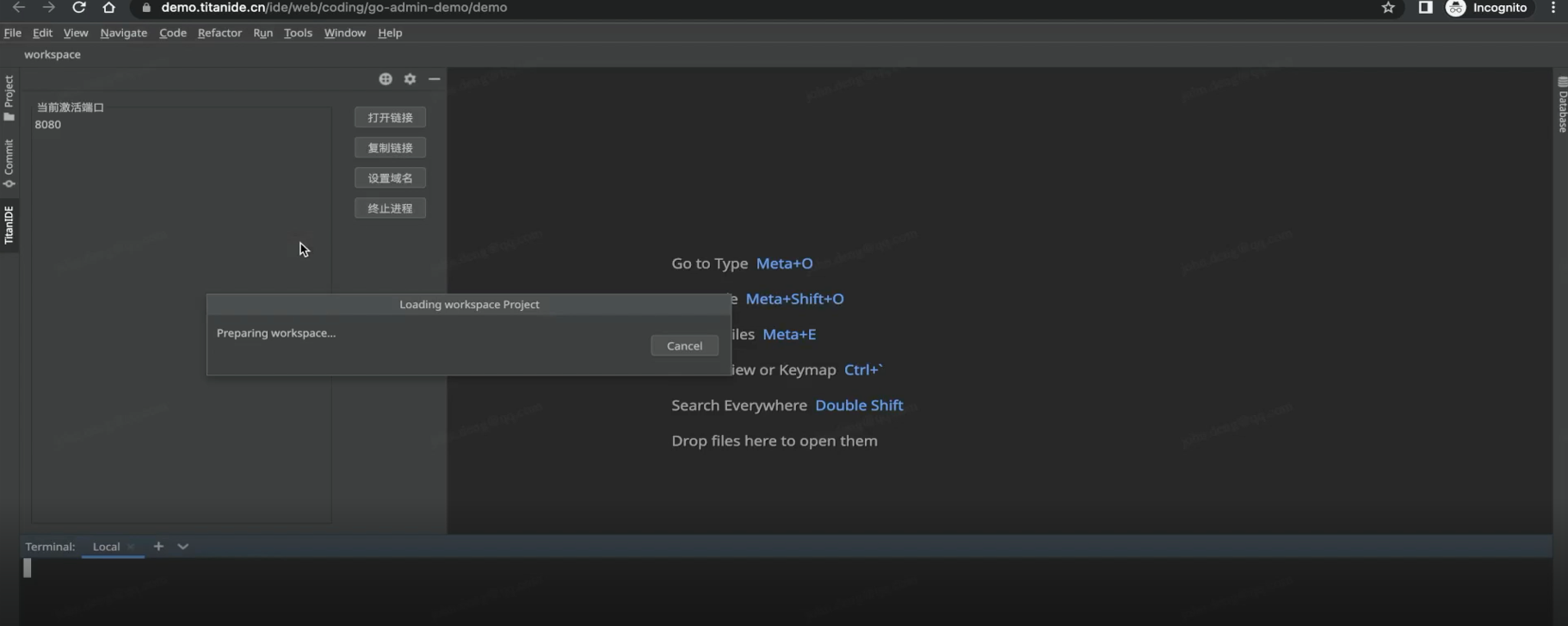Click the 复制链接 button
The height and width of the screenshot is (626, 1568).
390,147
